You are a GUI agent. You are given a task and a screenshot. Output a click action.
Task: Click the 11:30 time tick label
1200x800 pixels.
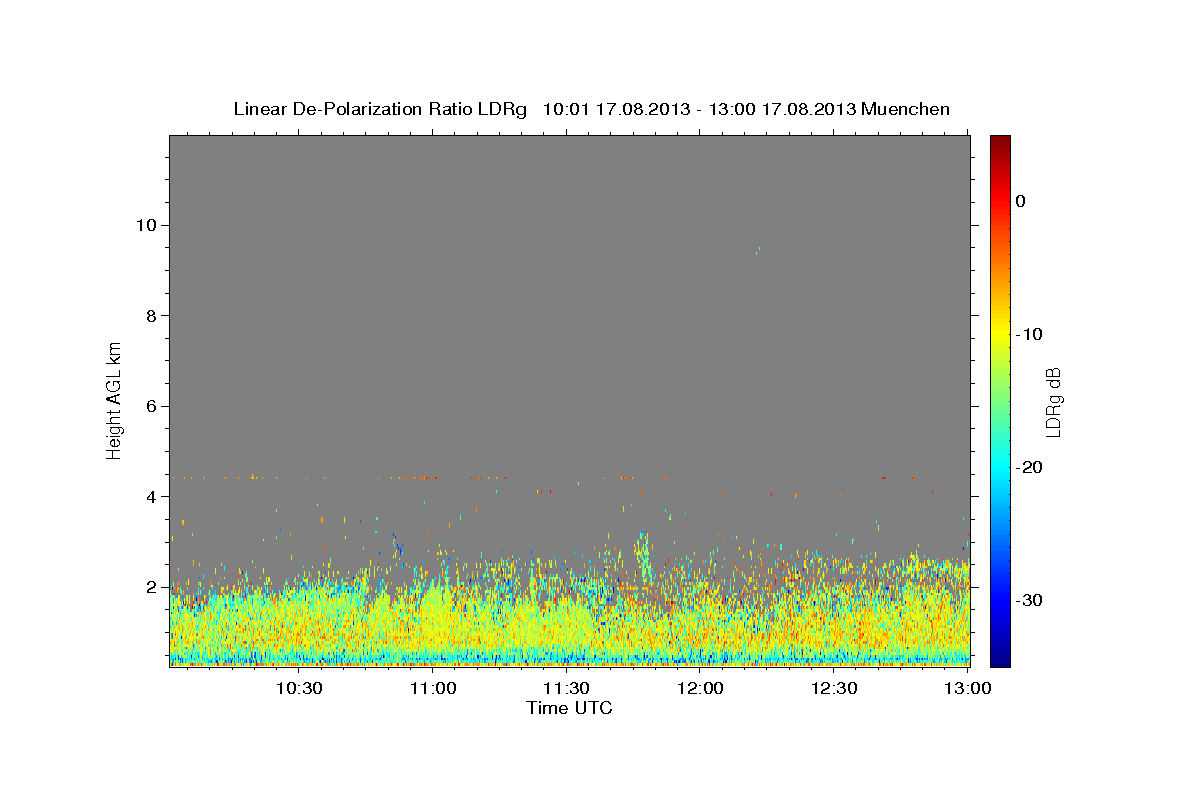(567, 688)
